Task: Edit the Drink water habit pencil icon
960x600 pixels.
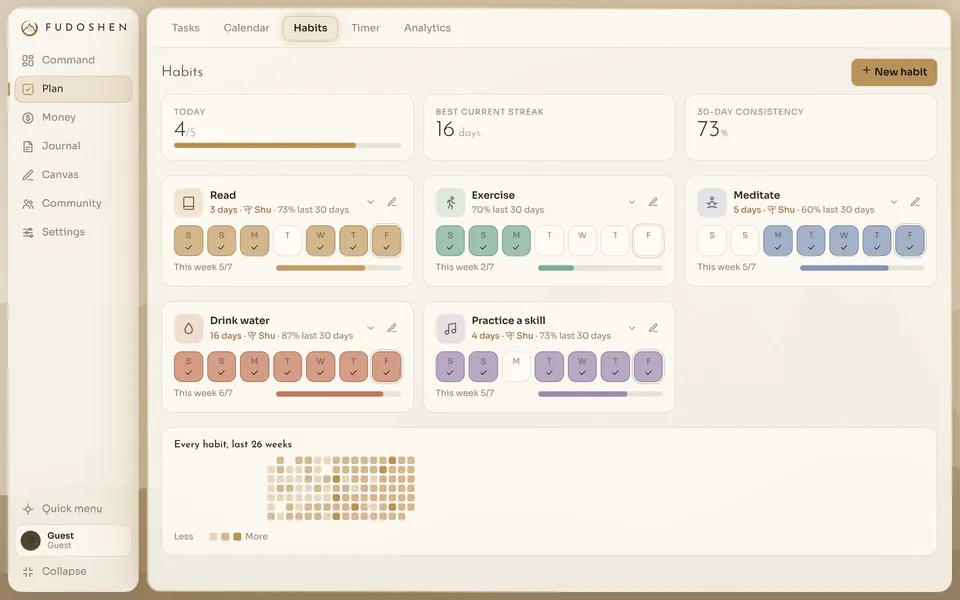Action: point(392,328)
